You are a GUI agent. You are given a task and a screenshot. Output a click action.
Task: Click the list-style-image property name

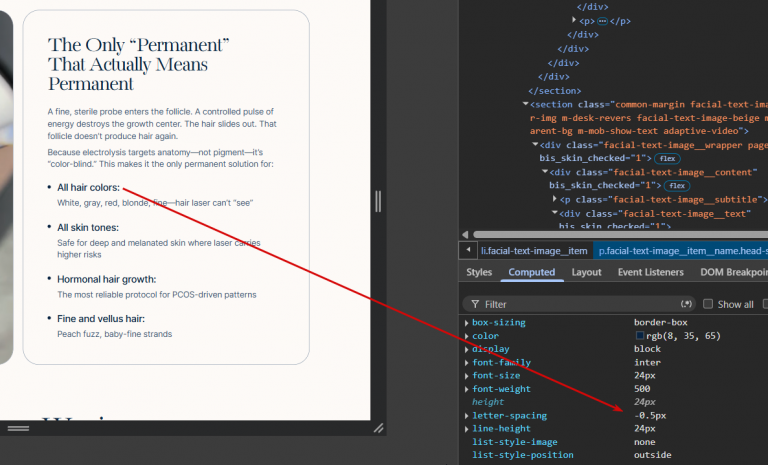[515, 442]
